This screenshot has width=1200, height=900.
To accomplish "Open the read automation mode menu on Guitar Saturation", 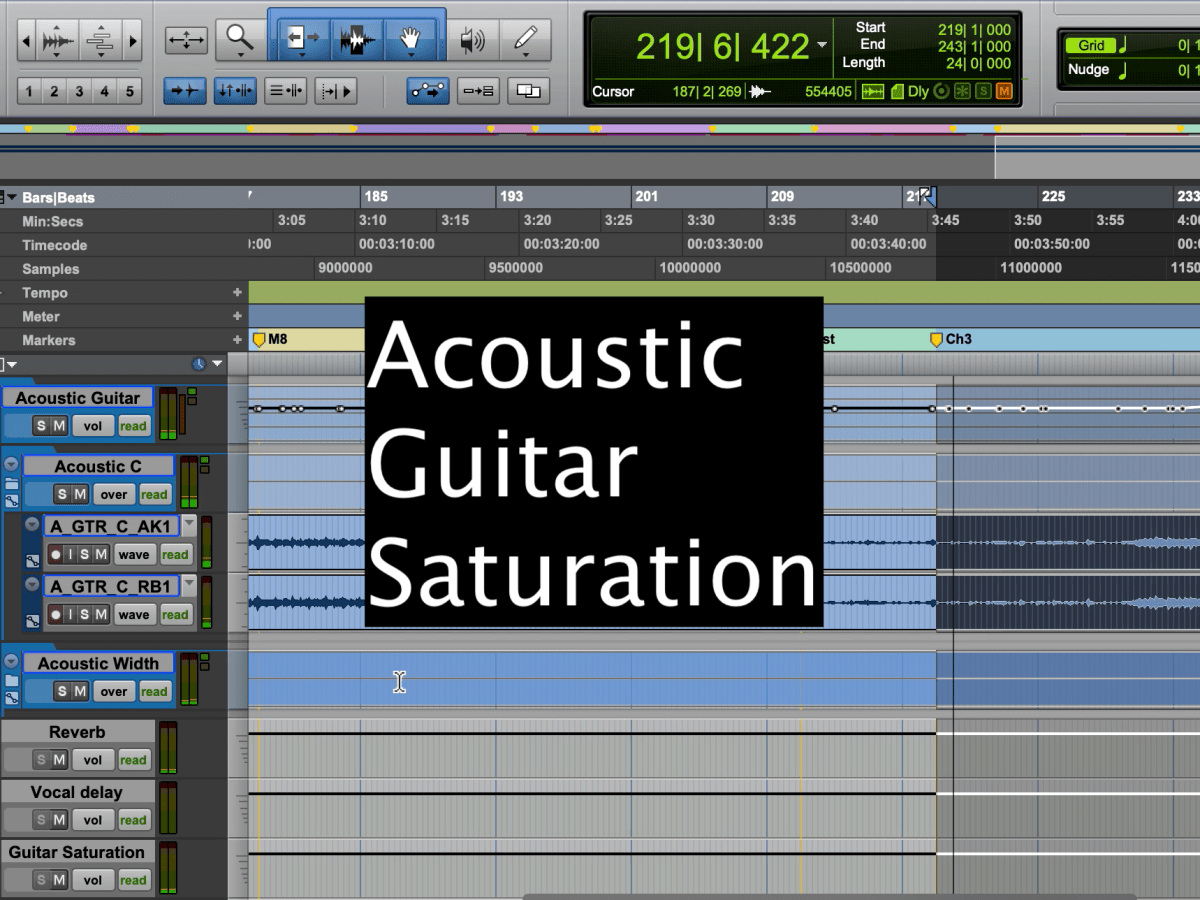I will pyautogui.click(x=133, y=880).
